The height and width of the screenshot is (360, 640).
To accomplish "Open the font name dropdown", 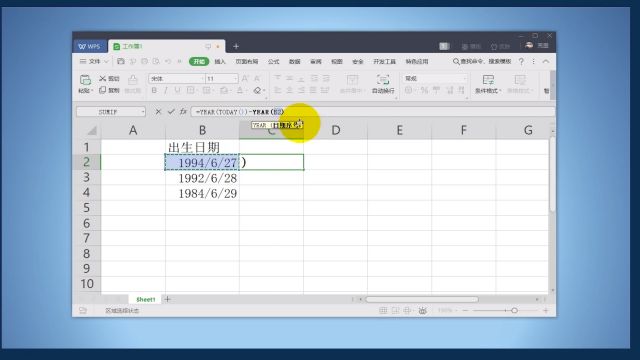I will tap(202, 78).
